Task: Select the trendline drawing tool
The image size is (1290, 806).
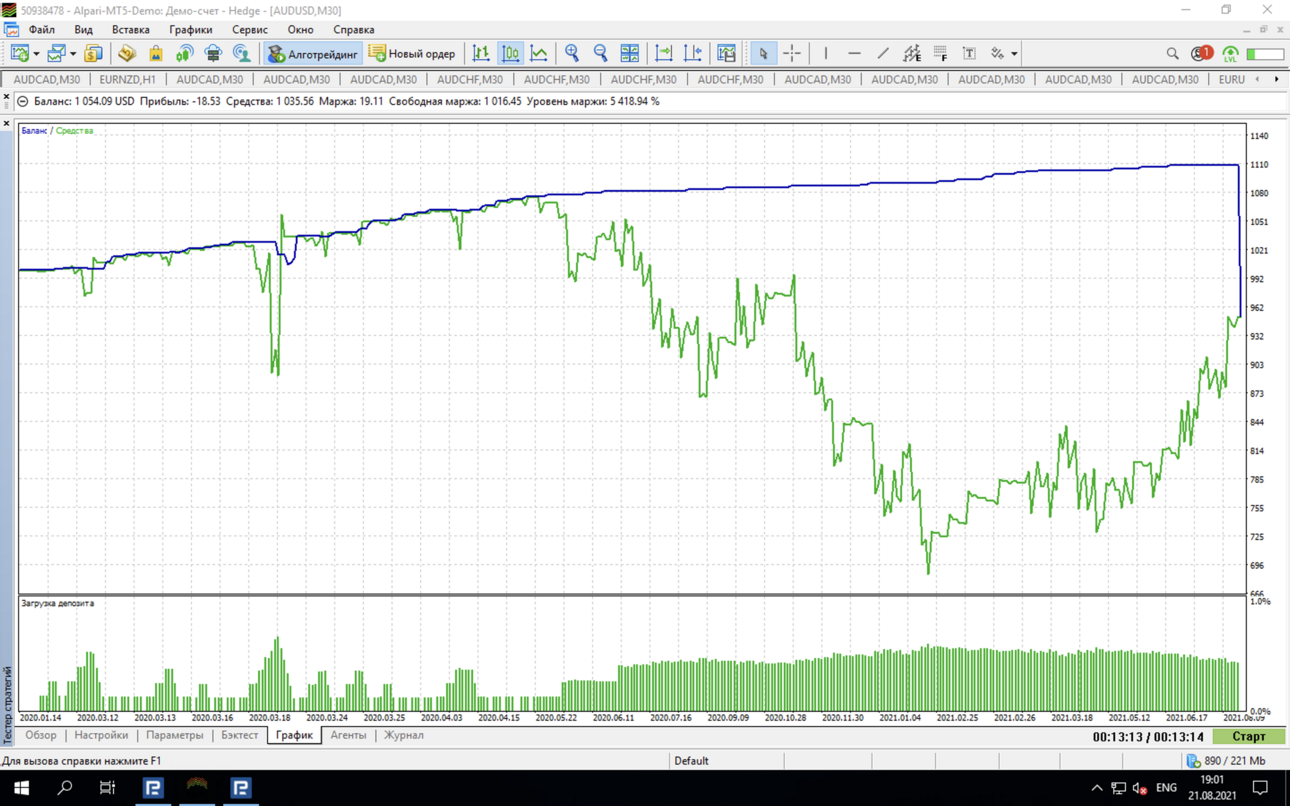Action: 883,53
